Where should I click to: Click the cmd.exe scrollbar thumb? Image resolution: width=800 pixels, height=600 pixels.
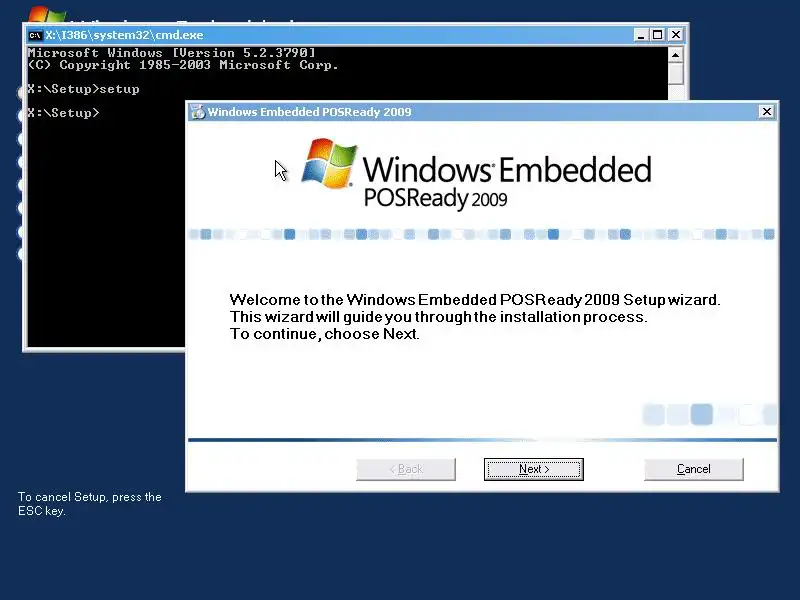[676, 73]
